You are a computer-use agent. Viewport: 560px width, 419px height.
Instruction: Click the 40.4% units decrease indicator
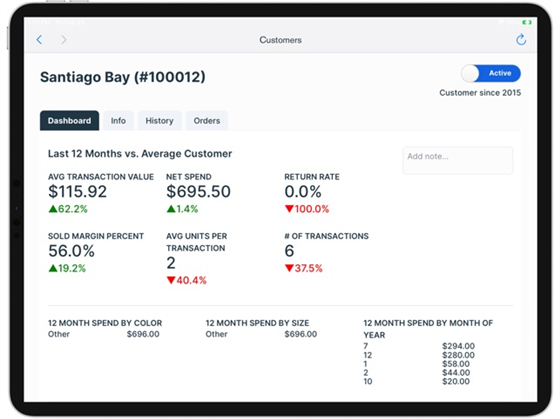coord(186,280)
